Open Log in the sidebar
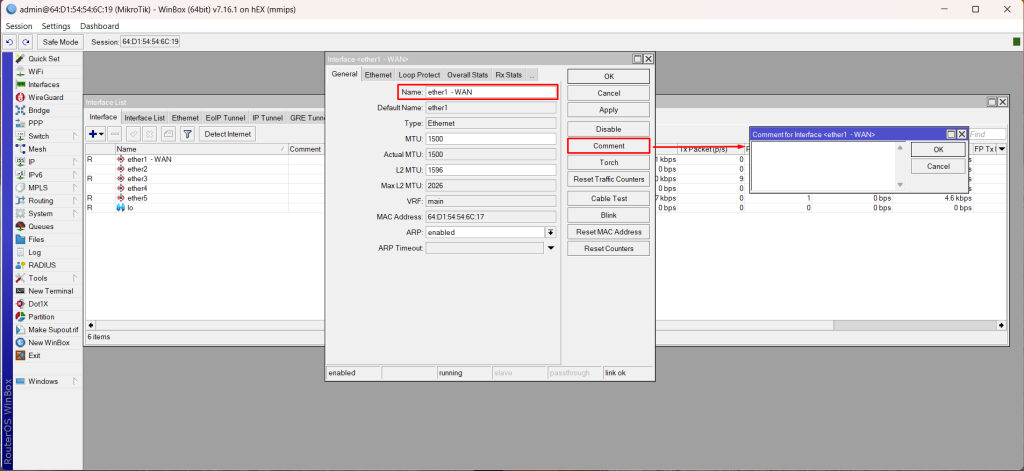Image resolution: width=1024 pixels, height=471 pixels. tap(35, 252)
